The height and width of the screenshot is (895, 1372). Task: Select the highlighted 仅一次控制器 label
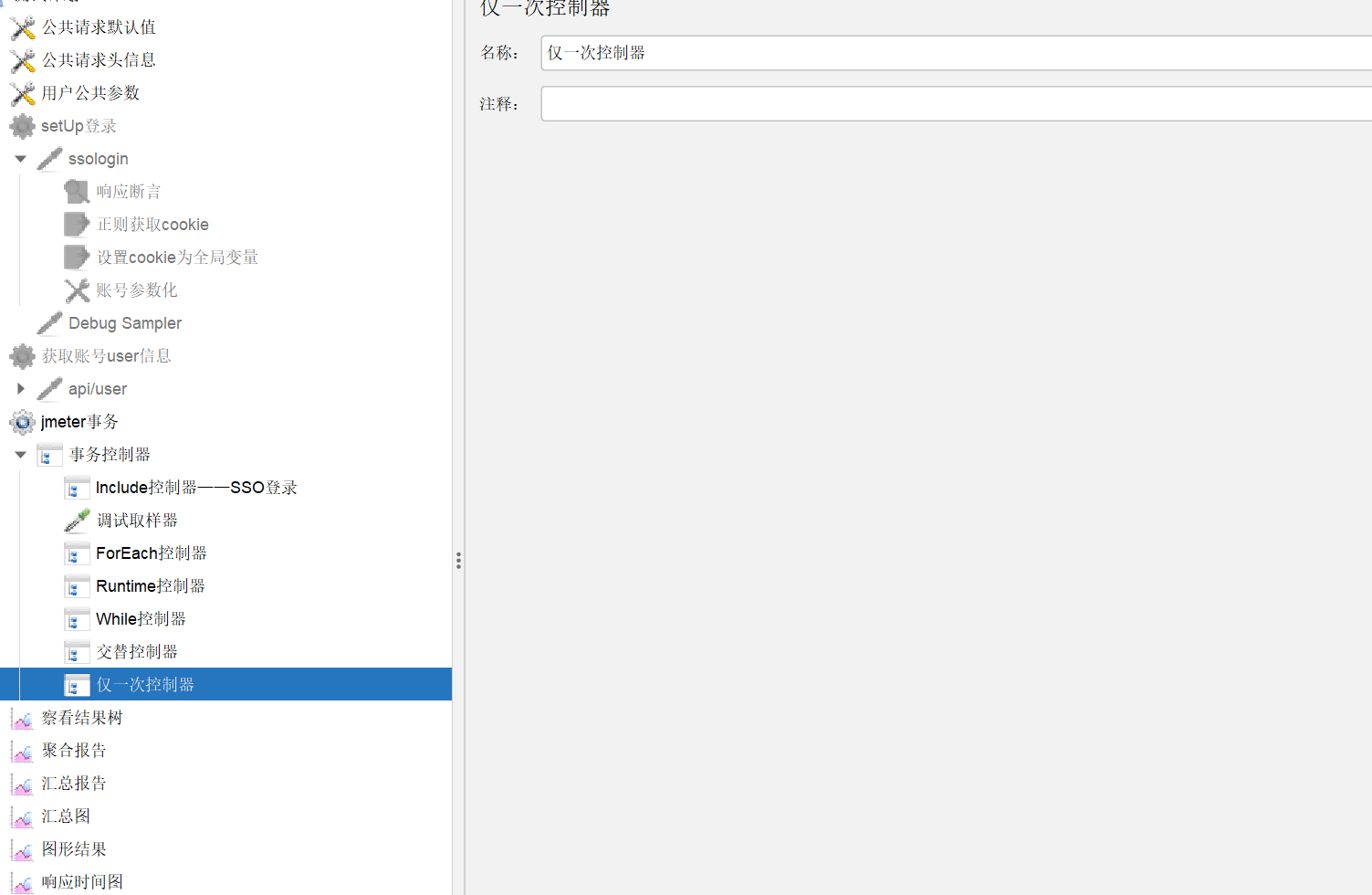(x=145, y=685)
